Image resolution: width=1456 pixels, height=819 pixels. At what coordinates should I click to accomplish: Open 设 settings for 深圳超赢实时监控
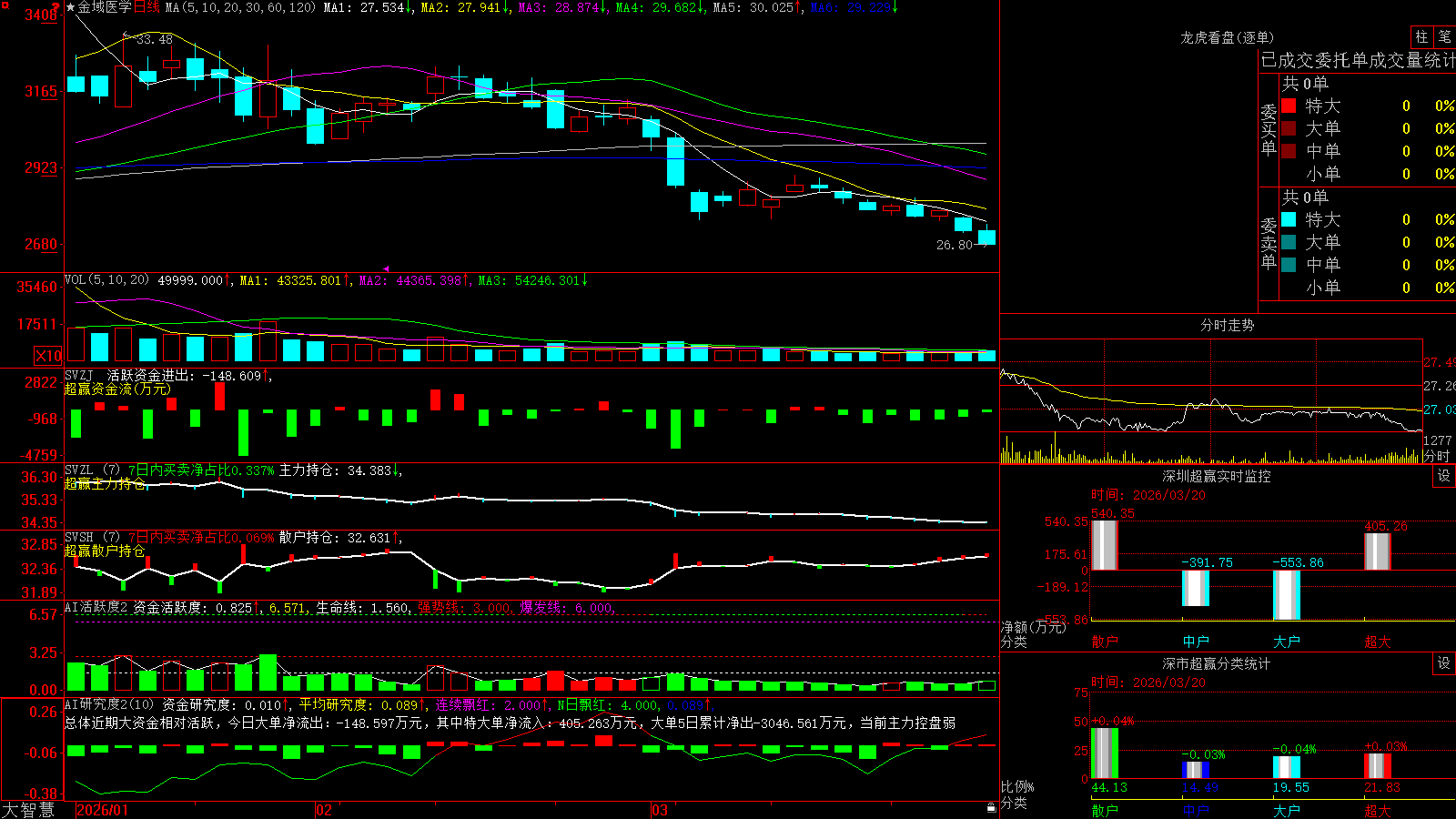point(1443,476)
